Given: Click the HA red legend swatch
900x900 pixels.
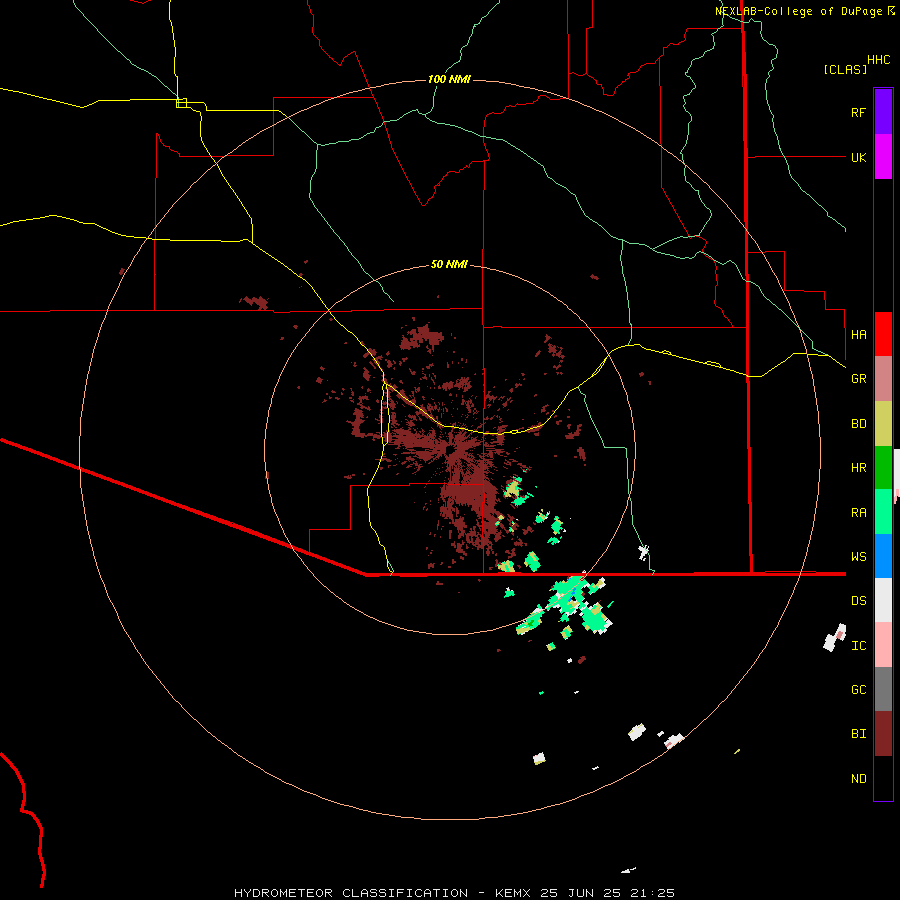Looking at the screenshot, I should point(883,334).
